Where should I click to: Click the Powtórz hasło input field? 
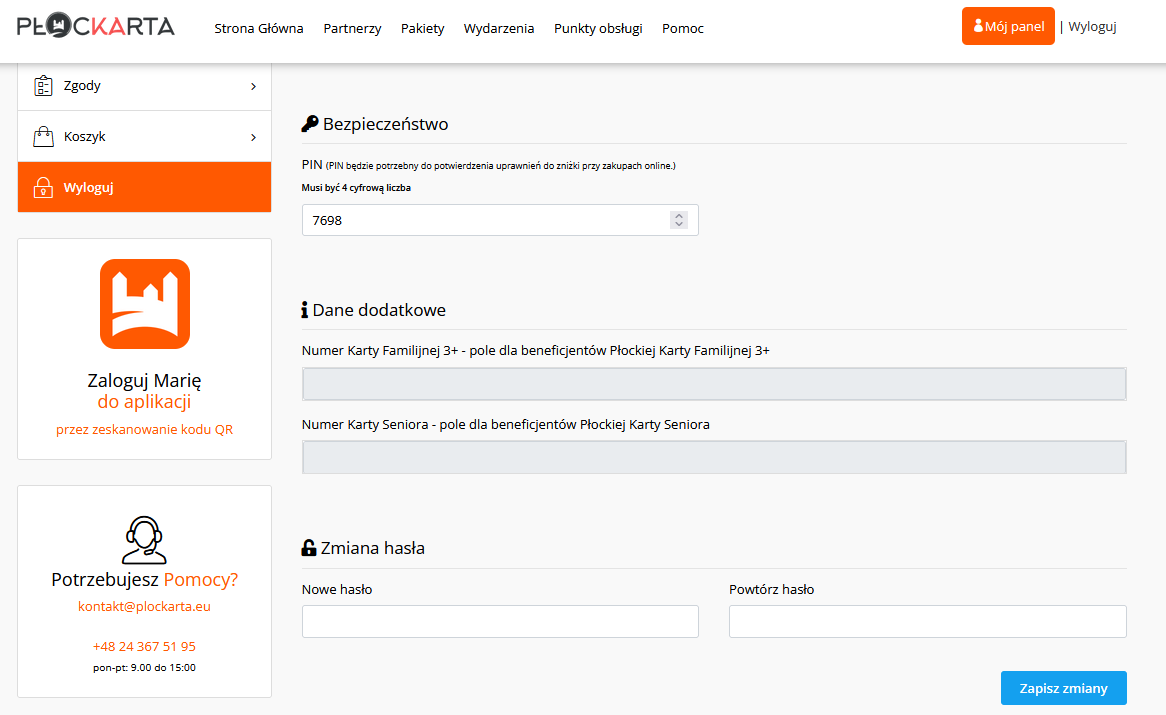(927, 621)
